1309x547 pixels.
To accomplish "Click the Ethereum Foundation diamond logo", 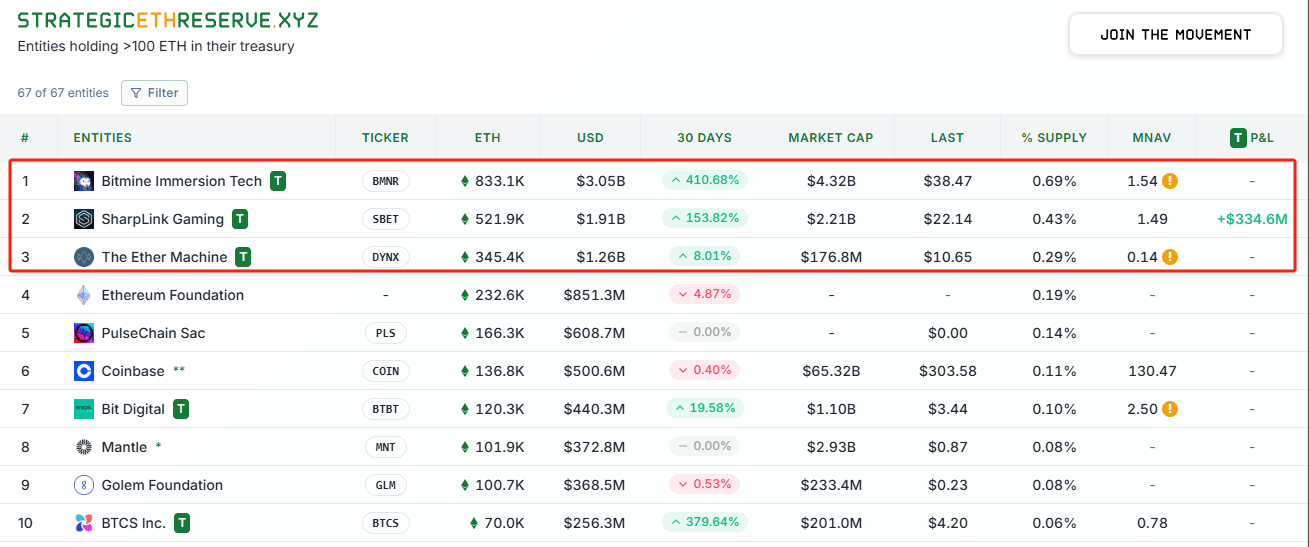I will pyautogui.click(x=84, y=295).
